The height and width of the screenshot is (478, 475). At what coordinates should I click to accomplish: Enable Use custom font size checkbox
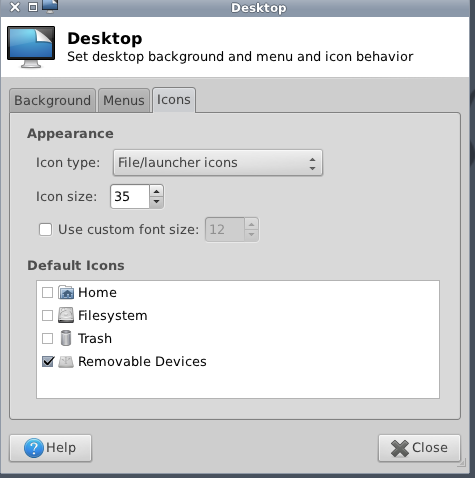pyautogui.click(x=45, y=230)
